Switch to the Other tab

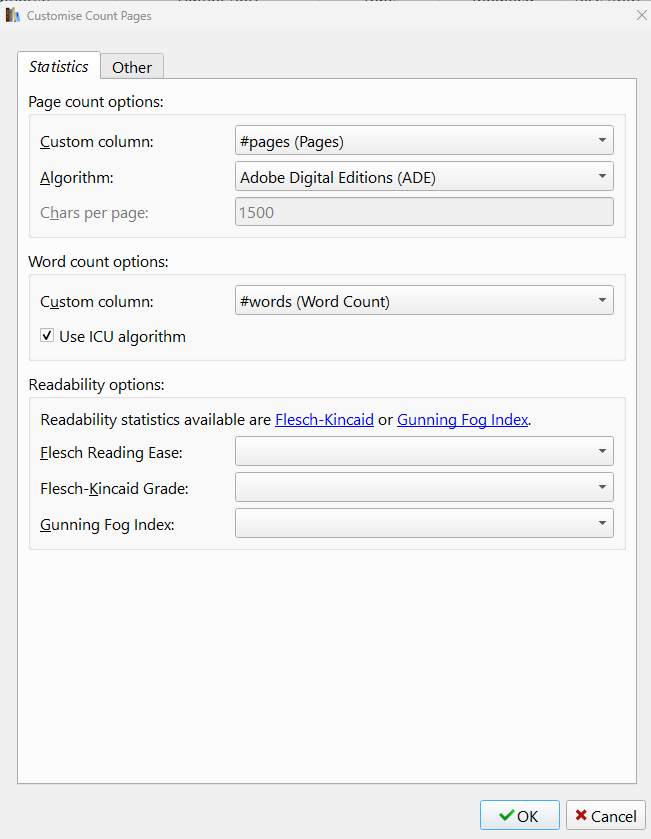coord(132,66)
